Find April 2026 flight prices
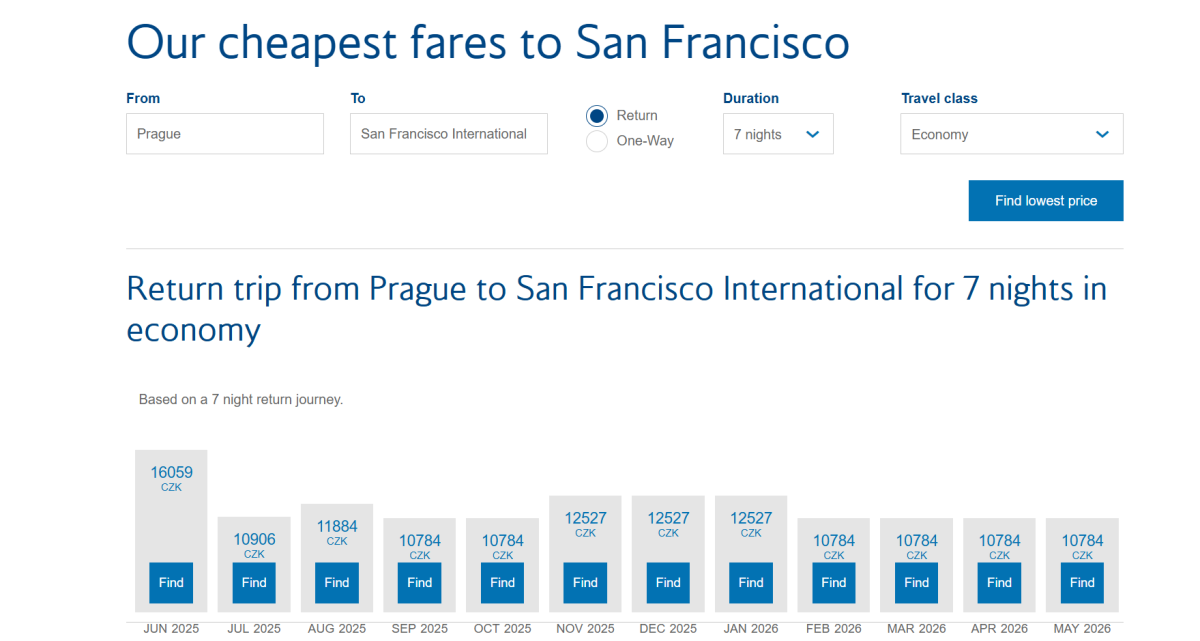This screenshot has width=1200, height=641. [1000, 583]
